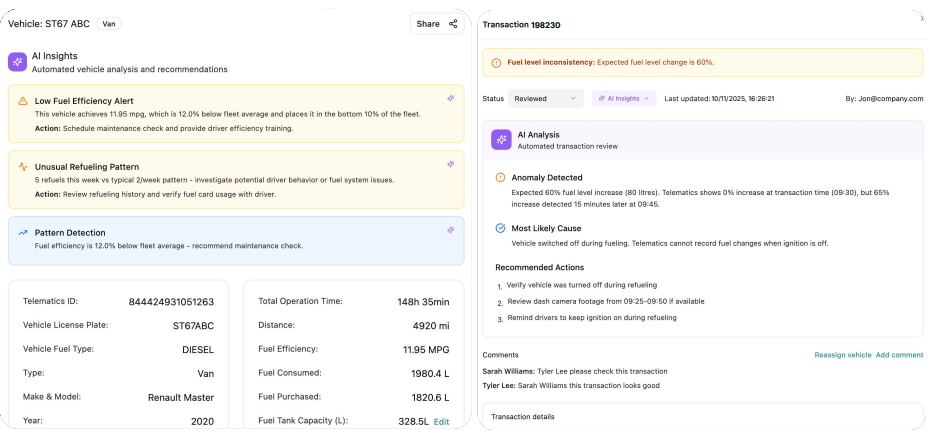Click sparkle icon on Low Fuel Efficiency card
This screenshot has height=435, width=935.
pos(450,98)
